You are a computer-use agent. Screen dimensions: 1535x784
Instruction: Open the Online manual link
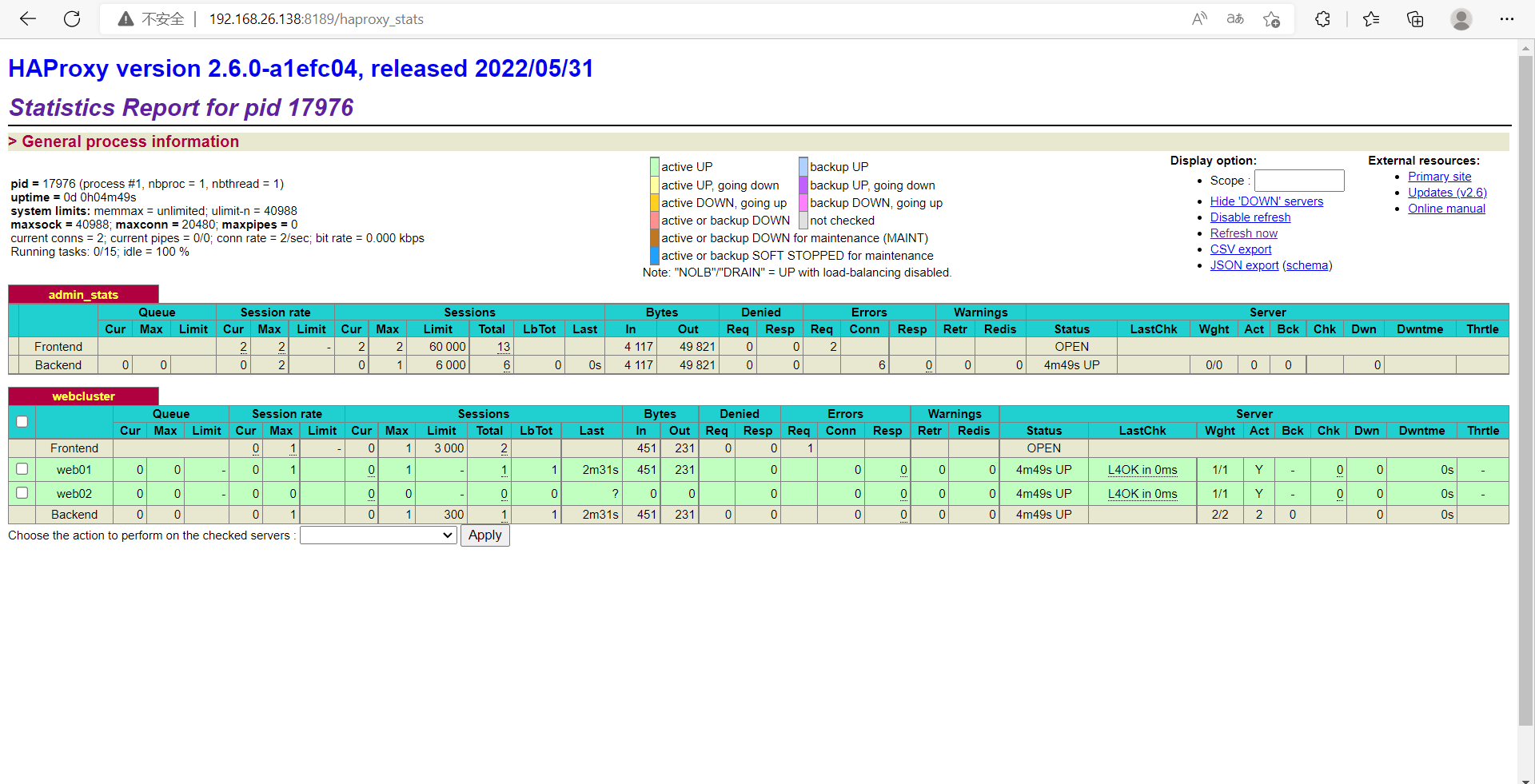tap(1447, 209)
